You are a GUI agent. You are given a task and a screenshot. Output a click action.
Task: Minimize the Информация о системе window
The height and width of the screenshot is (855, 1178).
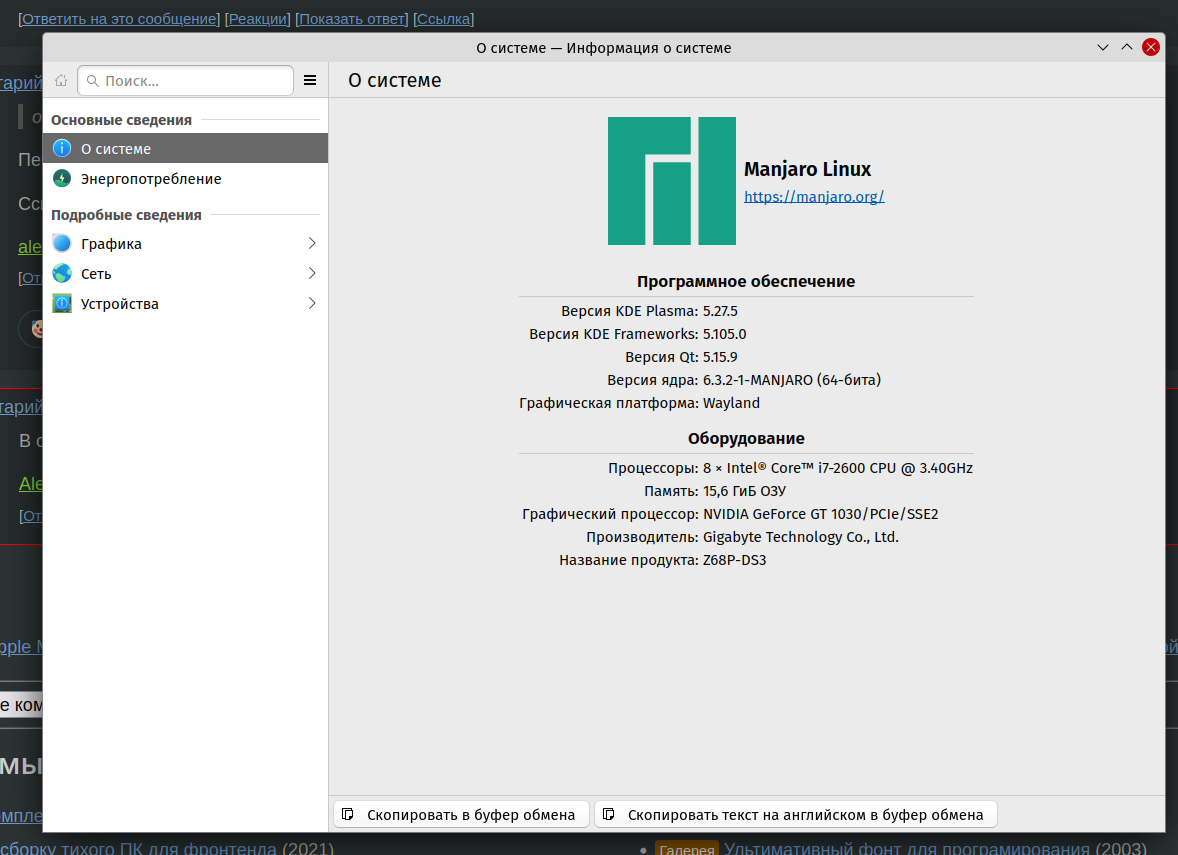click(1103, 47)
